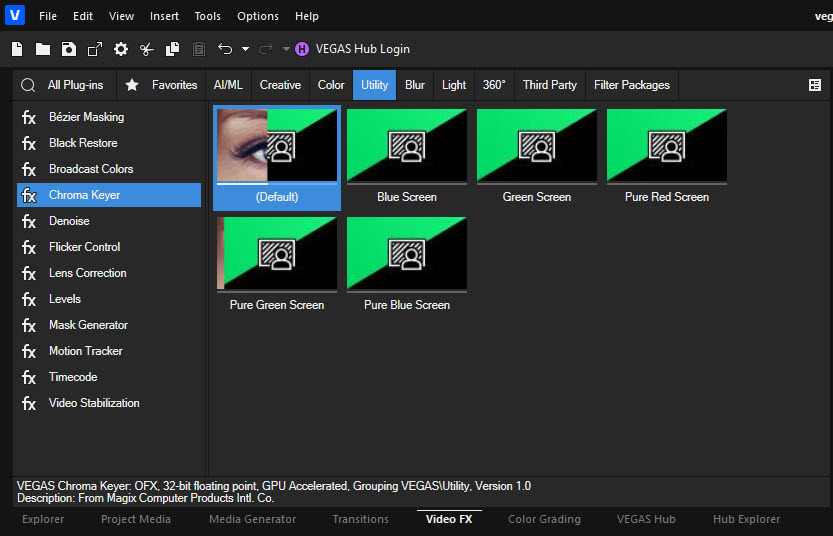
Task: Open the Insert menu
Action: coord(164,16)
